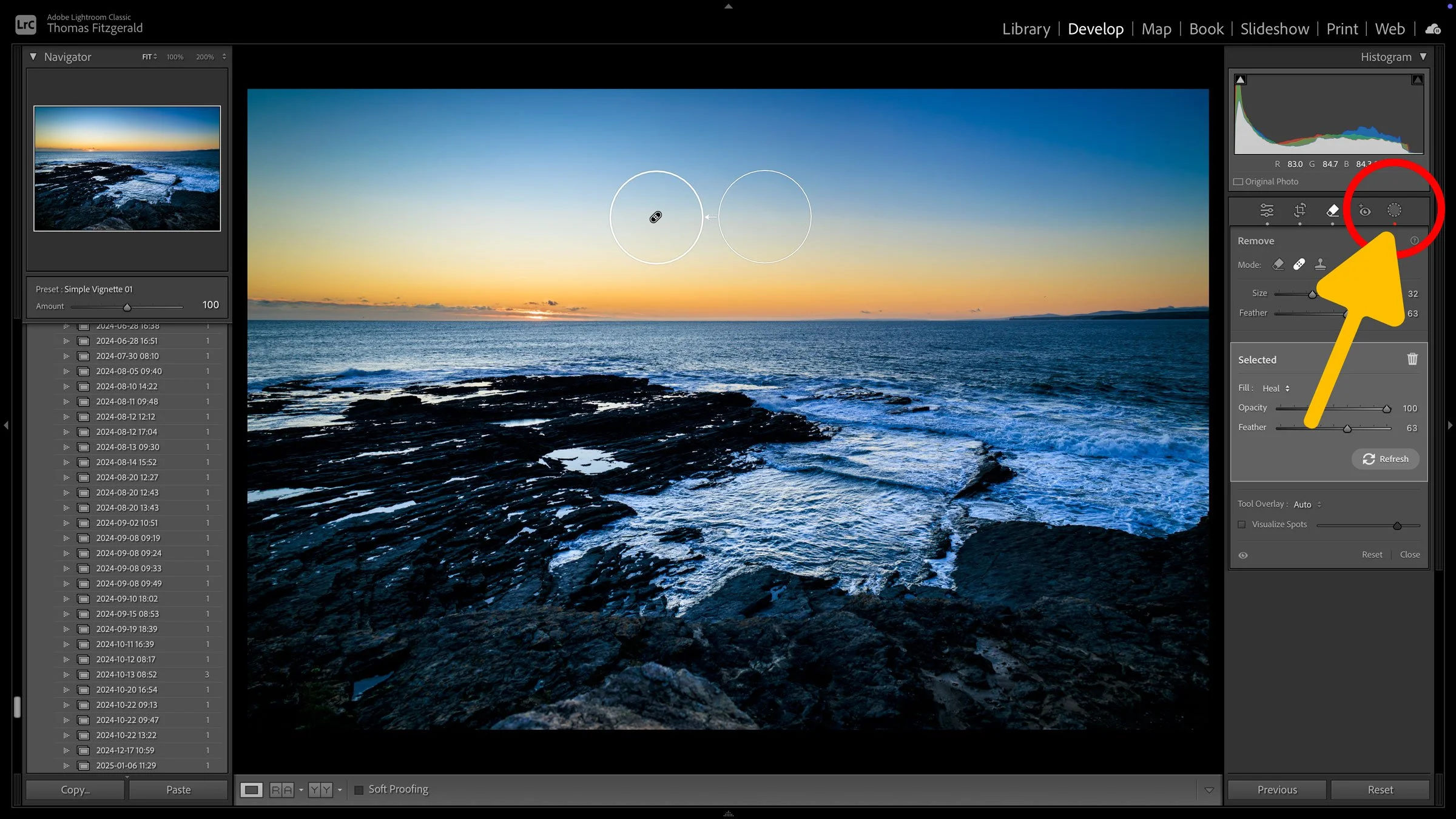Open the Slideshow module
The height and width of the screenshot is (819, 1456).
[x=1274, y=29]
